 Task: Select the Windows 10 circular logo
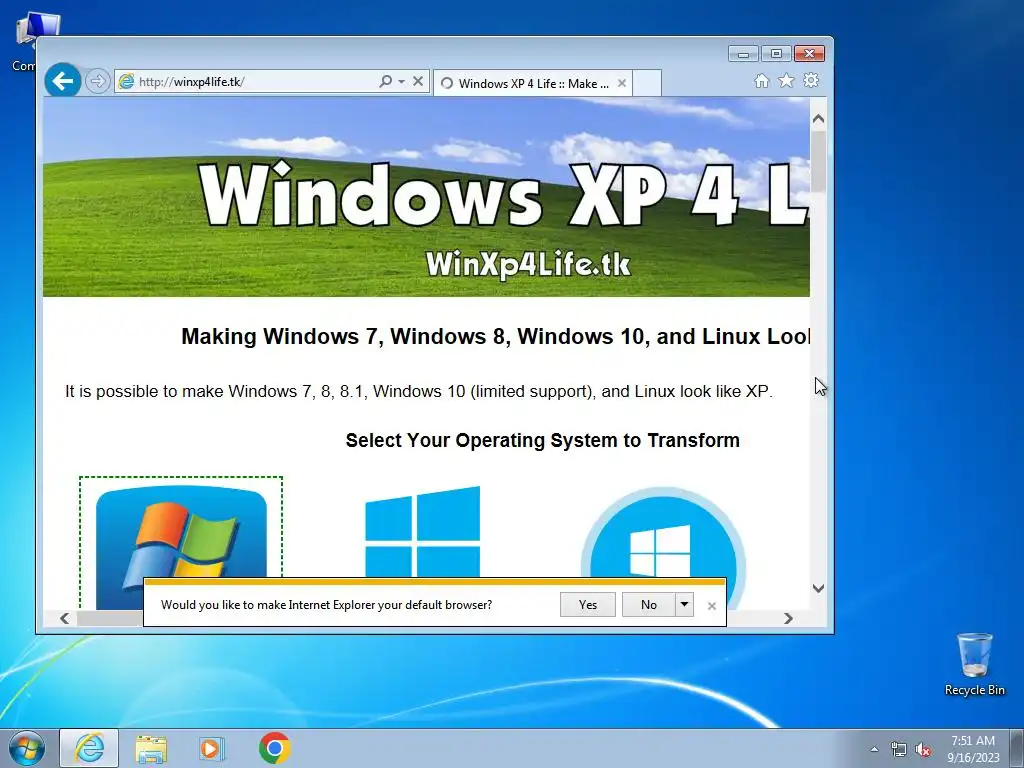click(x=663, y=545)
